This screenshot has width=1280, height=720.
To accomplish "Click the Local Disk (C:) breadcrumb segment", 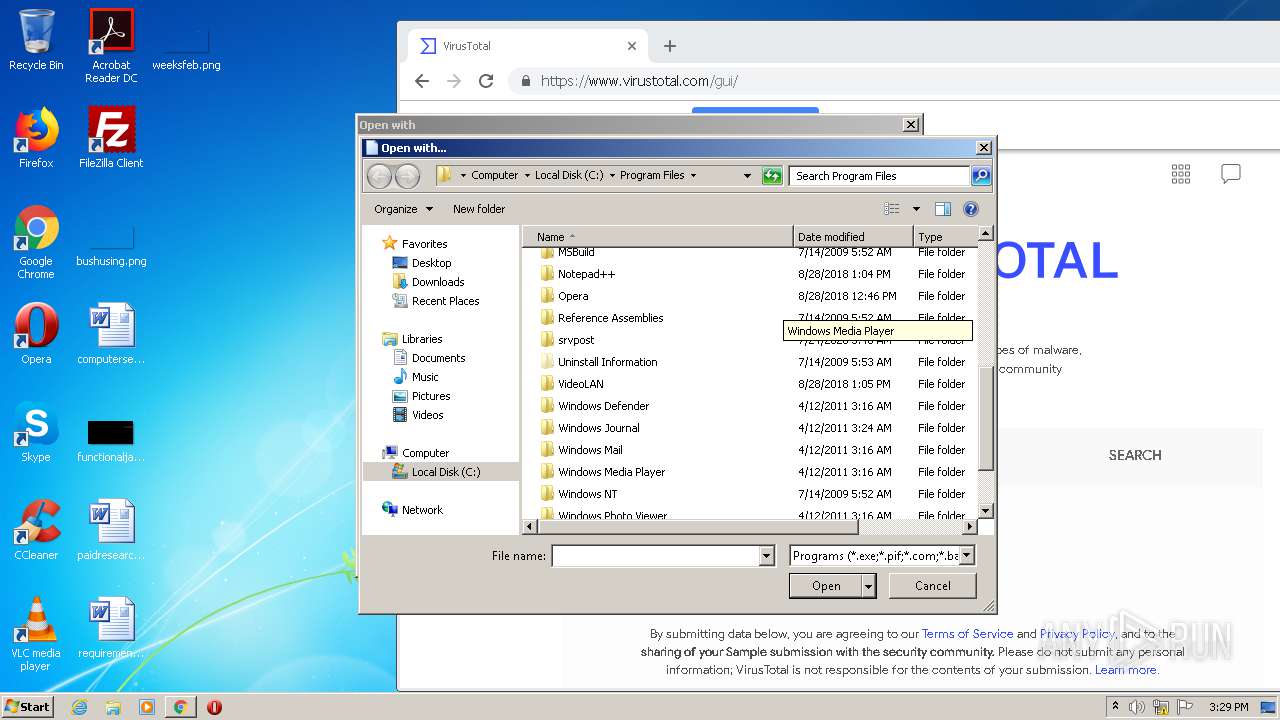I will [x=569, y=175].
